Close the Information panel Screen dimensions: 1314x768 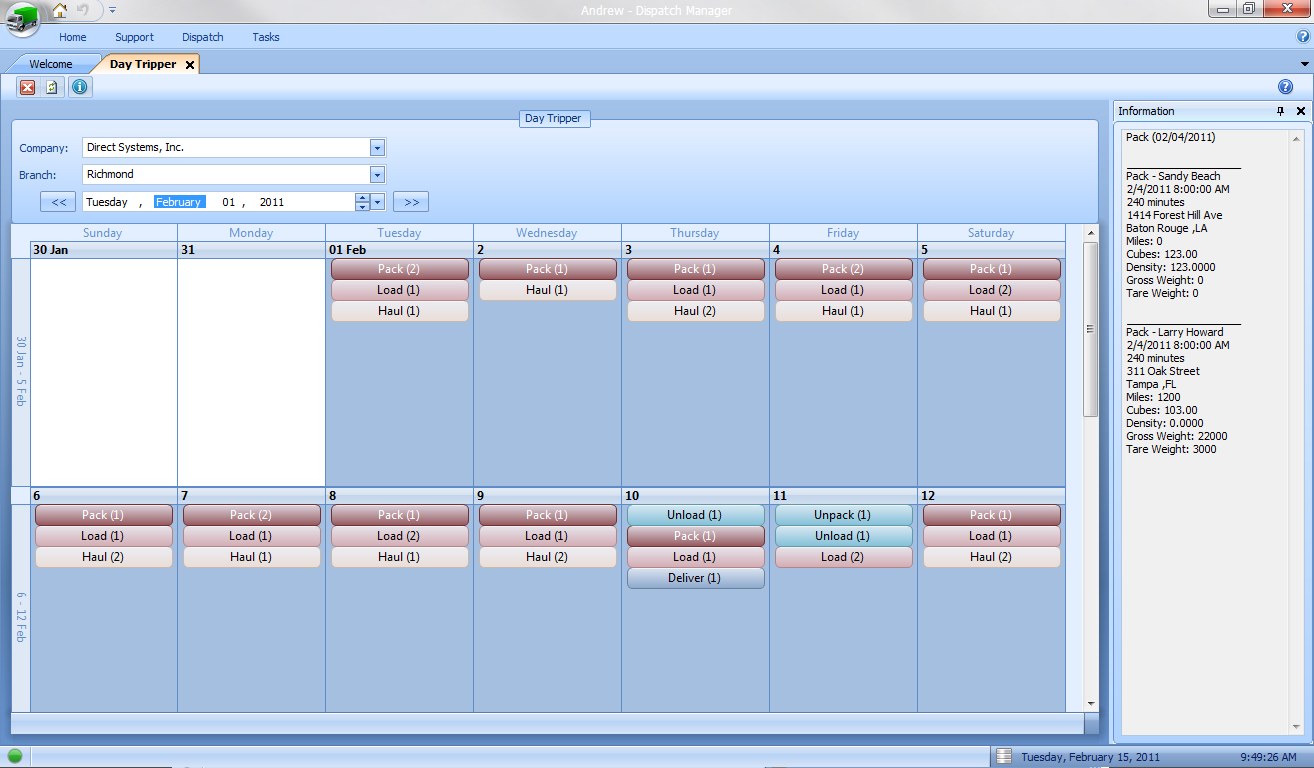tap(1300, 112)
